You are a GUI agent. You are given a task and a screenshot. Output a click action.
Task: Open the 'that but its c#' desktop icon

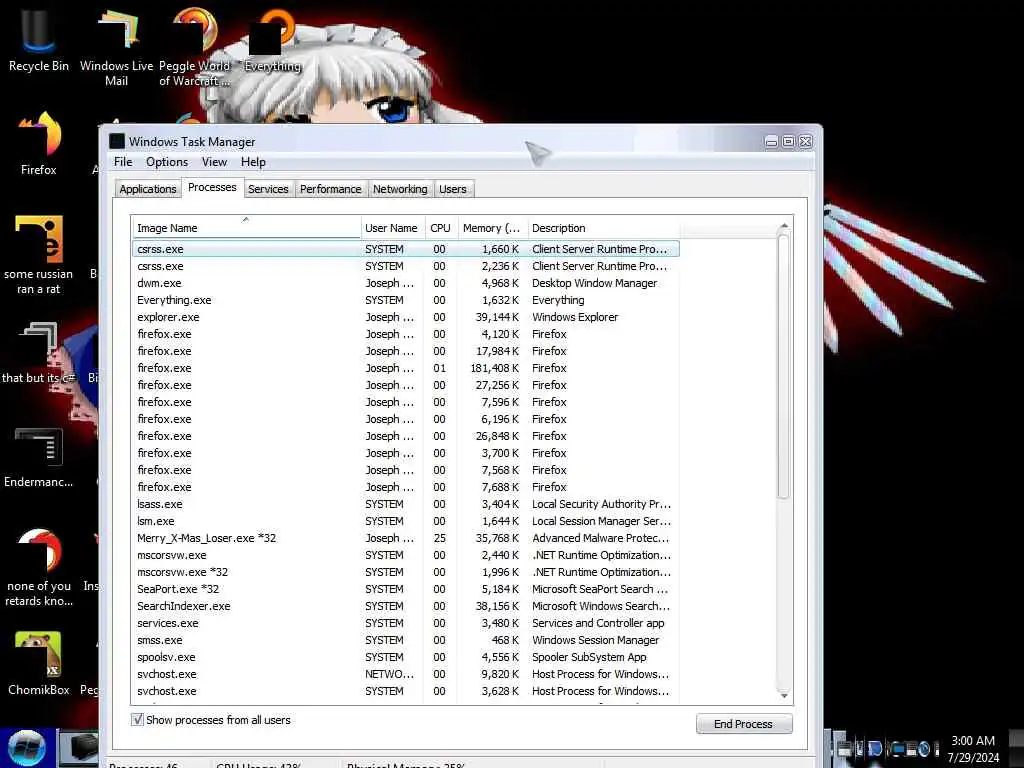pyautogui.click(x=39, y=353)
